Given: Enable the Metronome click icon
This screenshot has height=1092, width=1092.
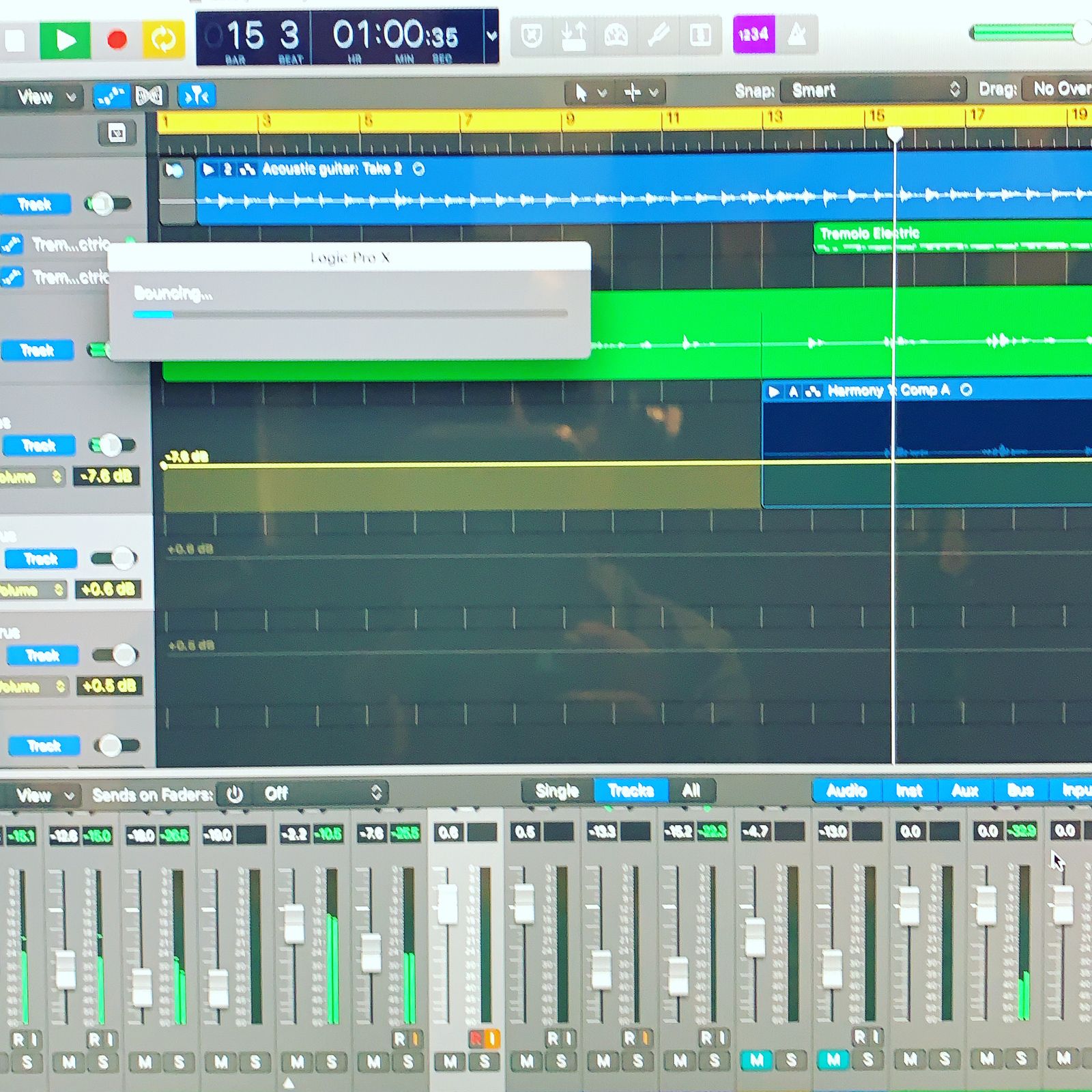Looking at the screenshot, I should pyautogui.click(x=796, y=34).
